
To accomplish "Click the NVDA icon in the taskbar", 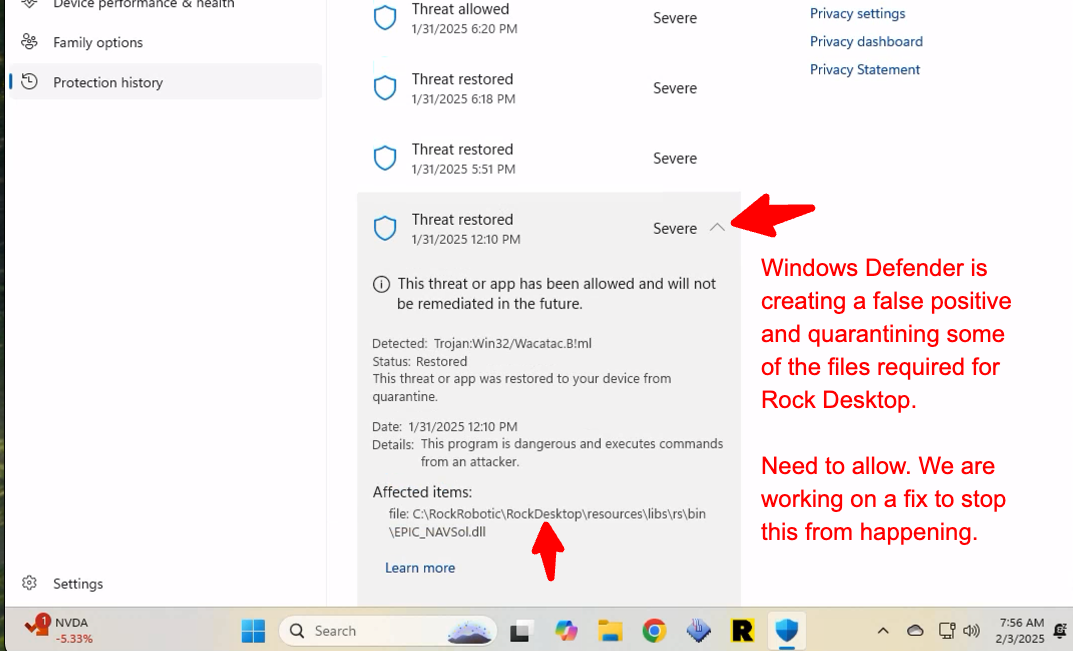I will pyautogui.click(x=37, y=629).
